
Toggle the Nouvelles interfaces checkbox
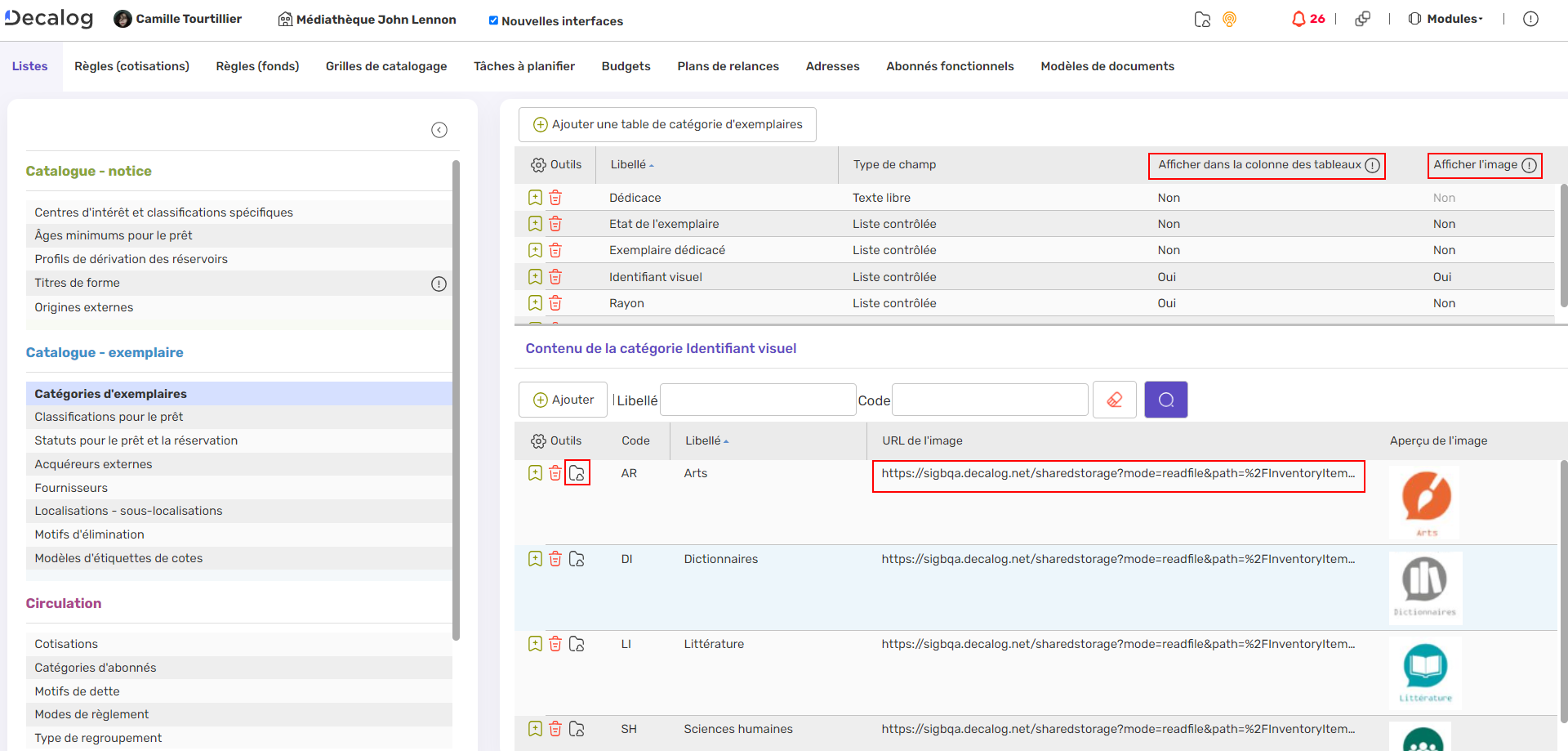[x=493, y=20]
